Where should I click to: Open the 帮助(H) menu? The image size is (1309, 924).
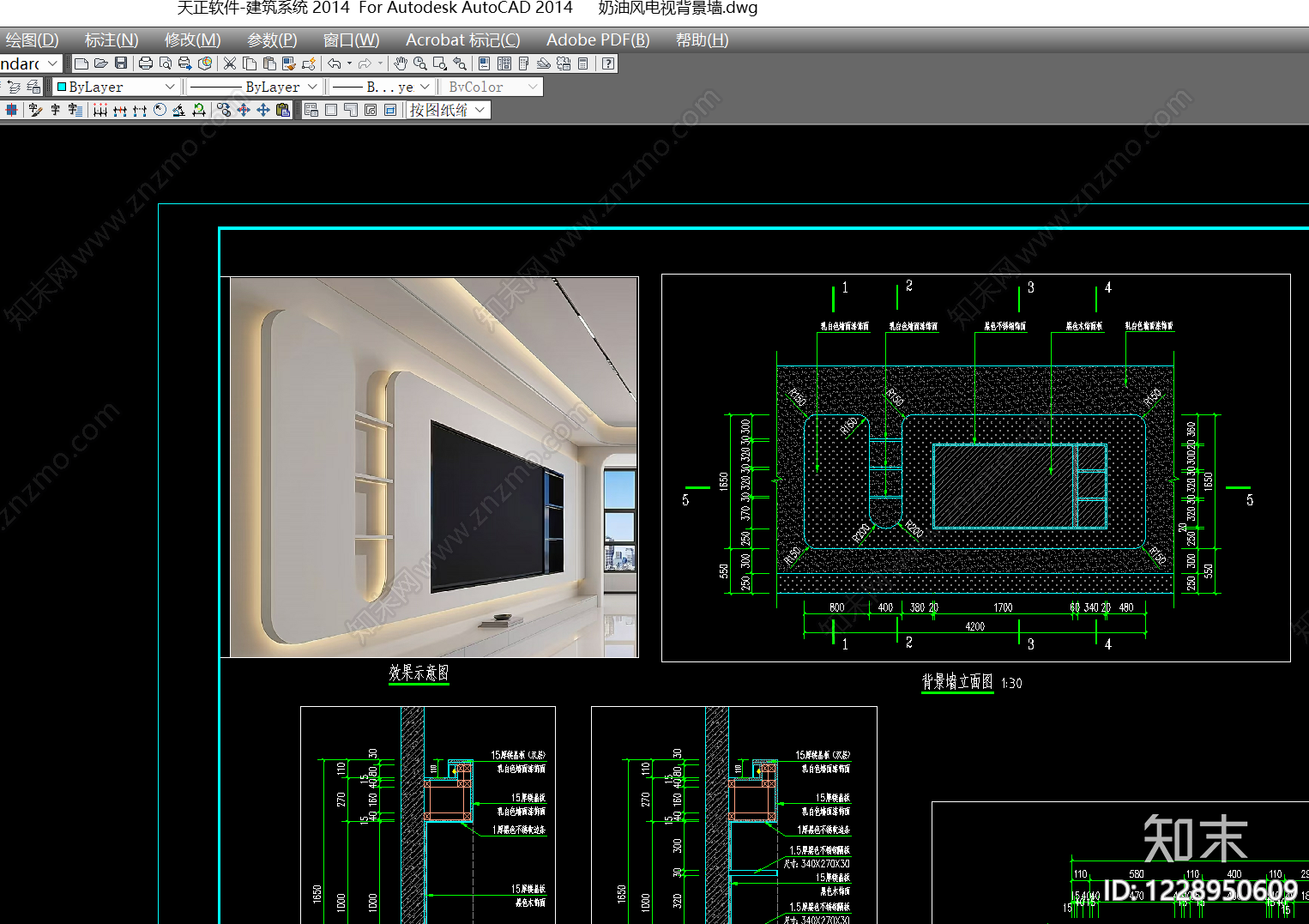click(x=702, y=40)
